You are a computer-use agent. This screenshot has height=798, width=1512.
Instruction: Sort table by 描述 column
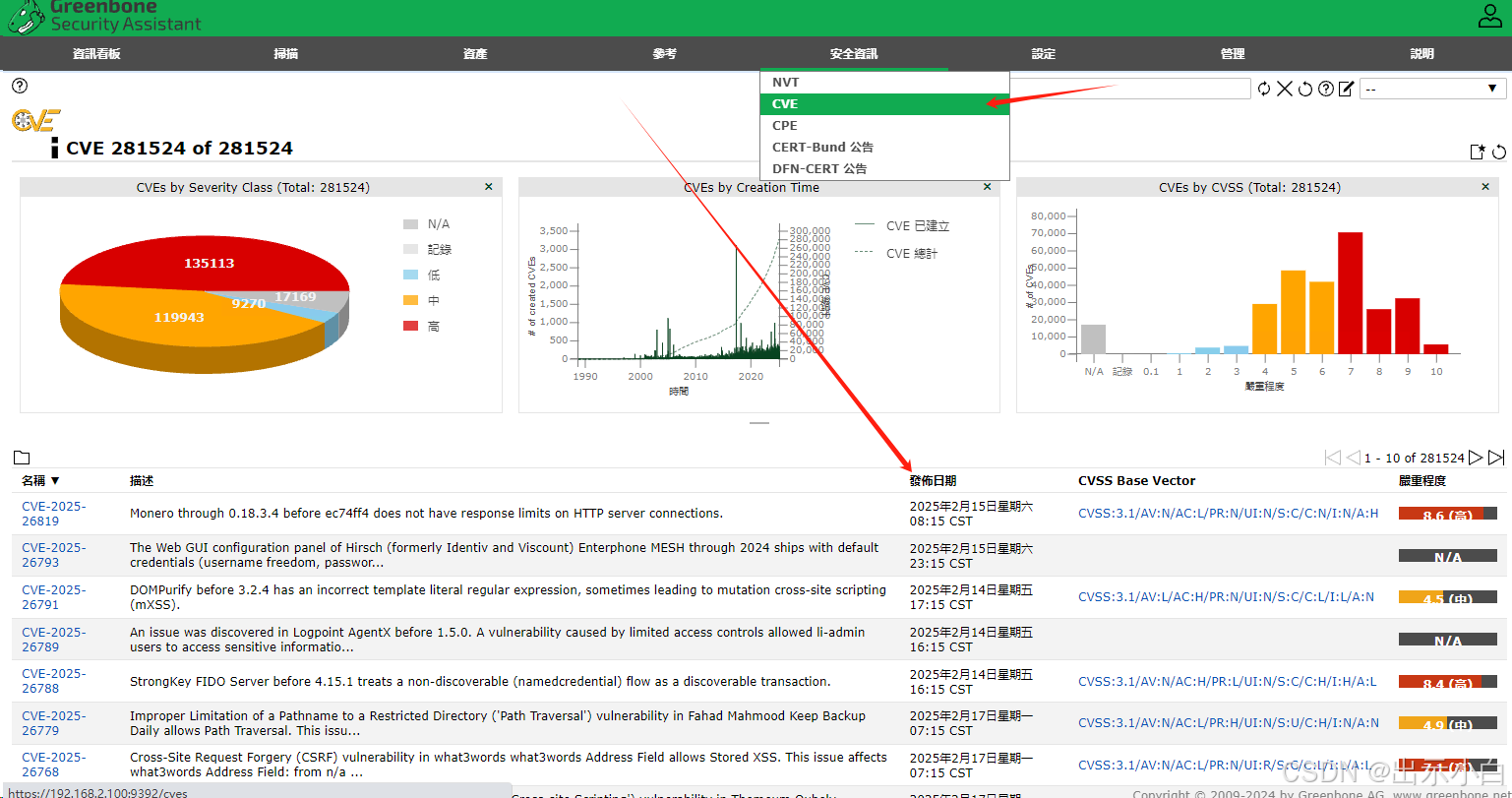pos(142,481)
